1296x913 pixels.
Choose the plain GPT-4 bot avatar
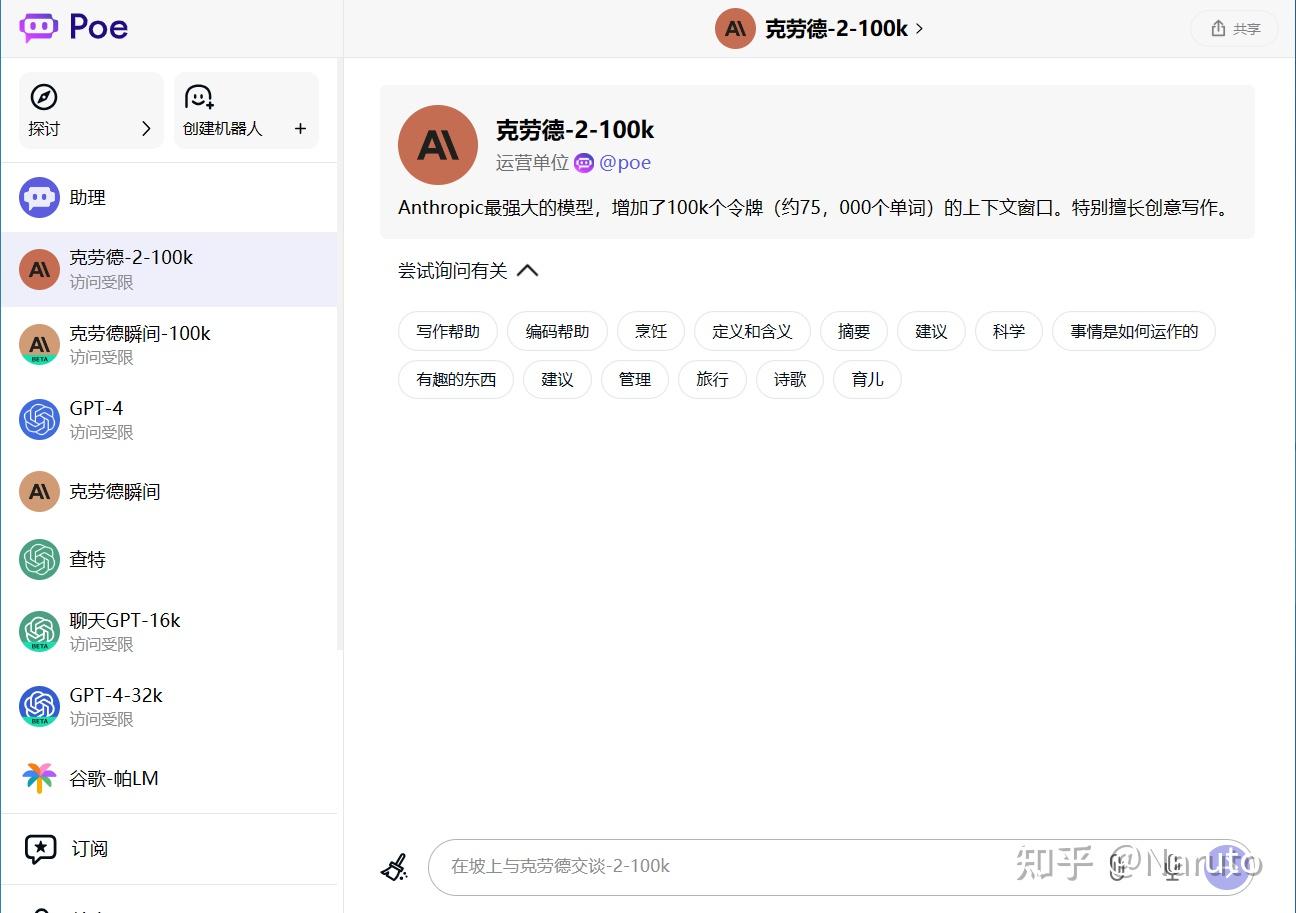[x=39, y=419]
